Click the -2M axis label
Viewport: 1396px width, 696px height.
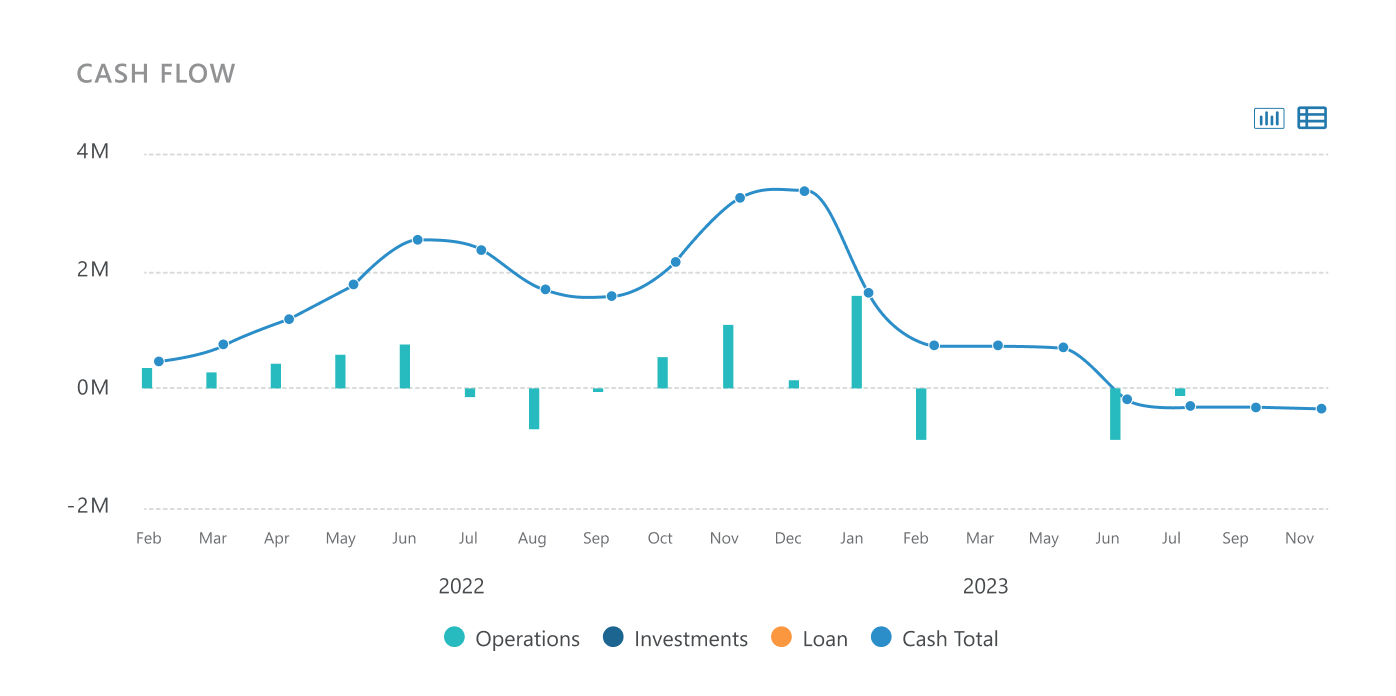click(88, 506)
